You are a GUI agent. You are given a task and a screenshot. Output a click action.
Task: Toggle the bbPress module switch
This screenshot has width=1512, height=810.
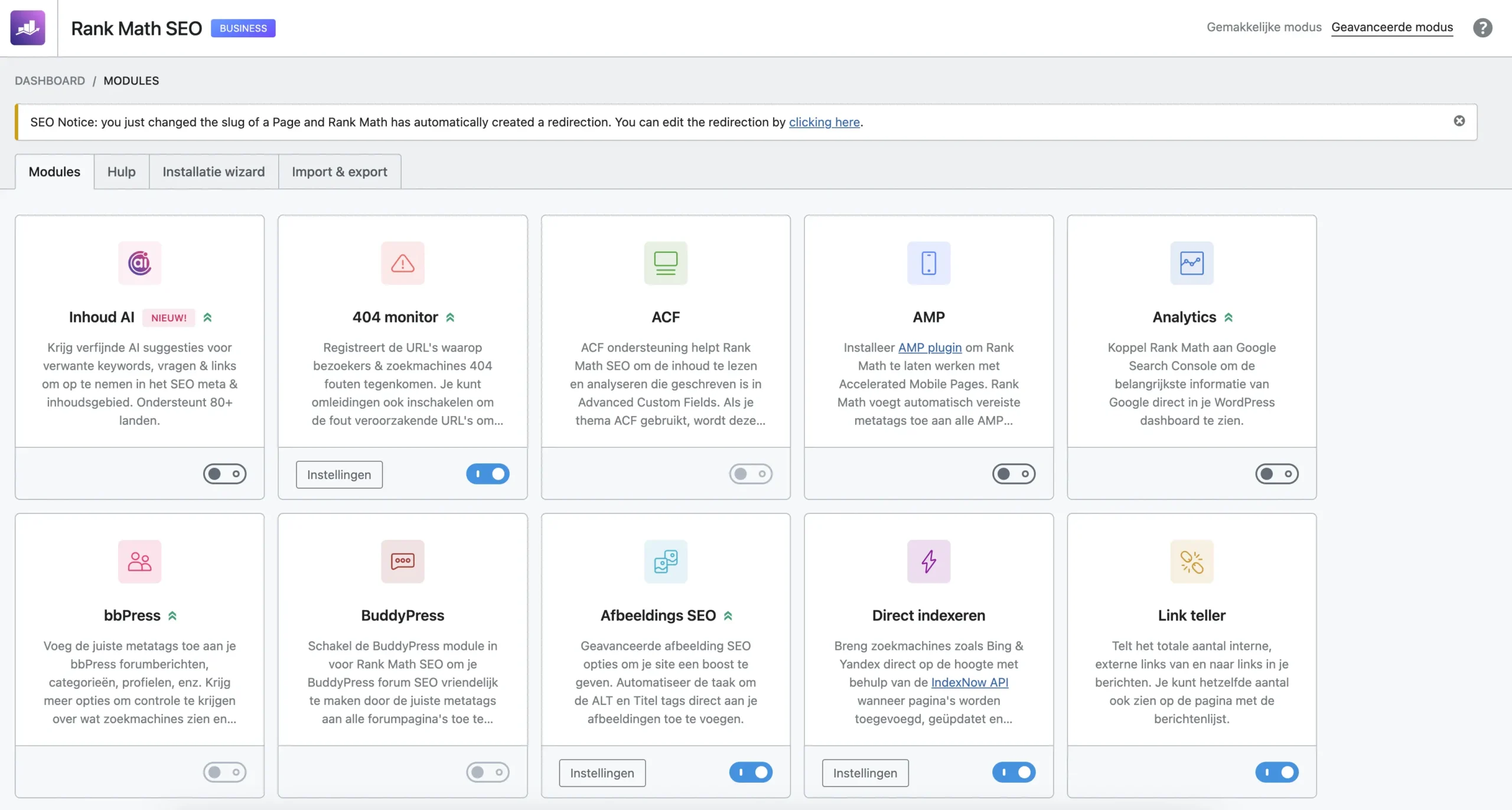225,772
